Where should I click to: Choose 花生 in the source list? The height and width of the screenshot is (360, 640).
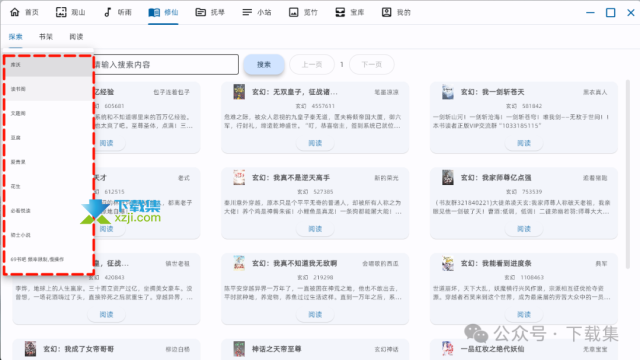(x=49, y=186)
